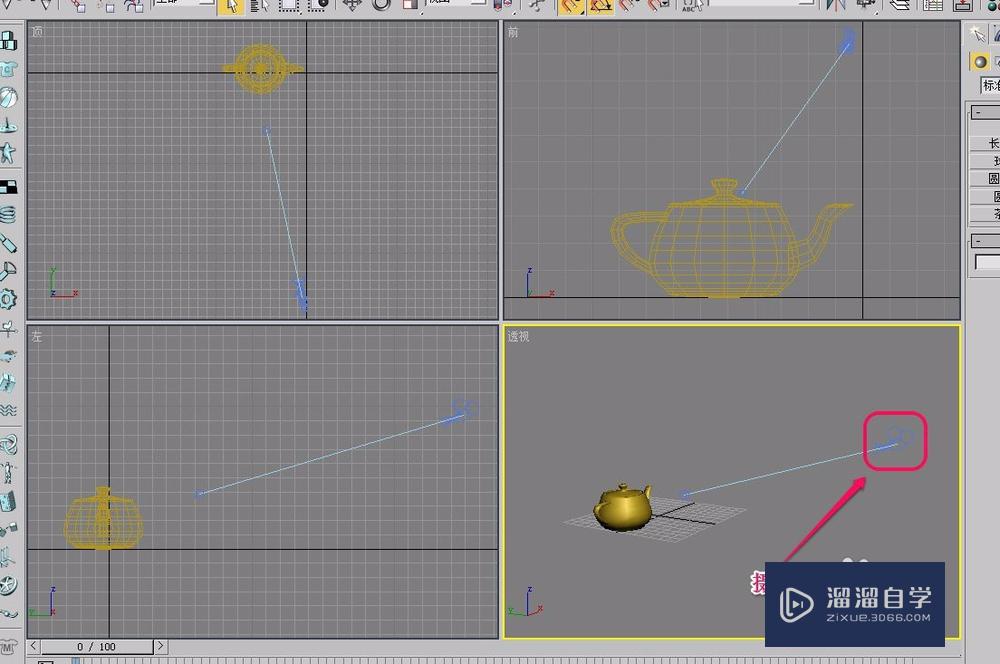Select the camera target in perspective viewport
The height and width of the screenshot is (664, 1000).
(684, 494)
